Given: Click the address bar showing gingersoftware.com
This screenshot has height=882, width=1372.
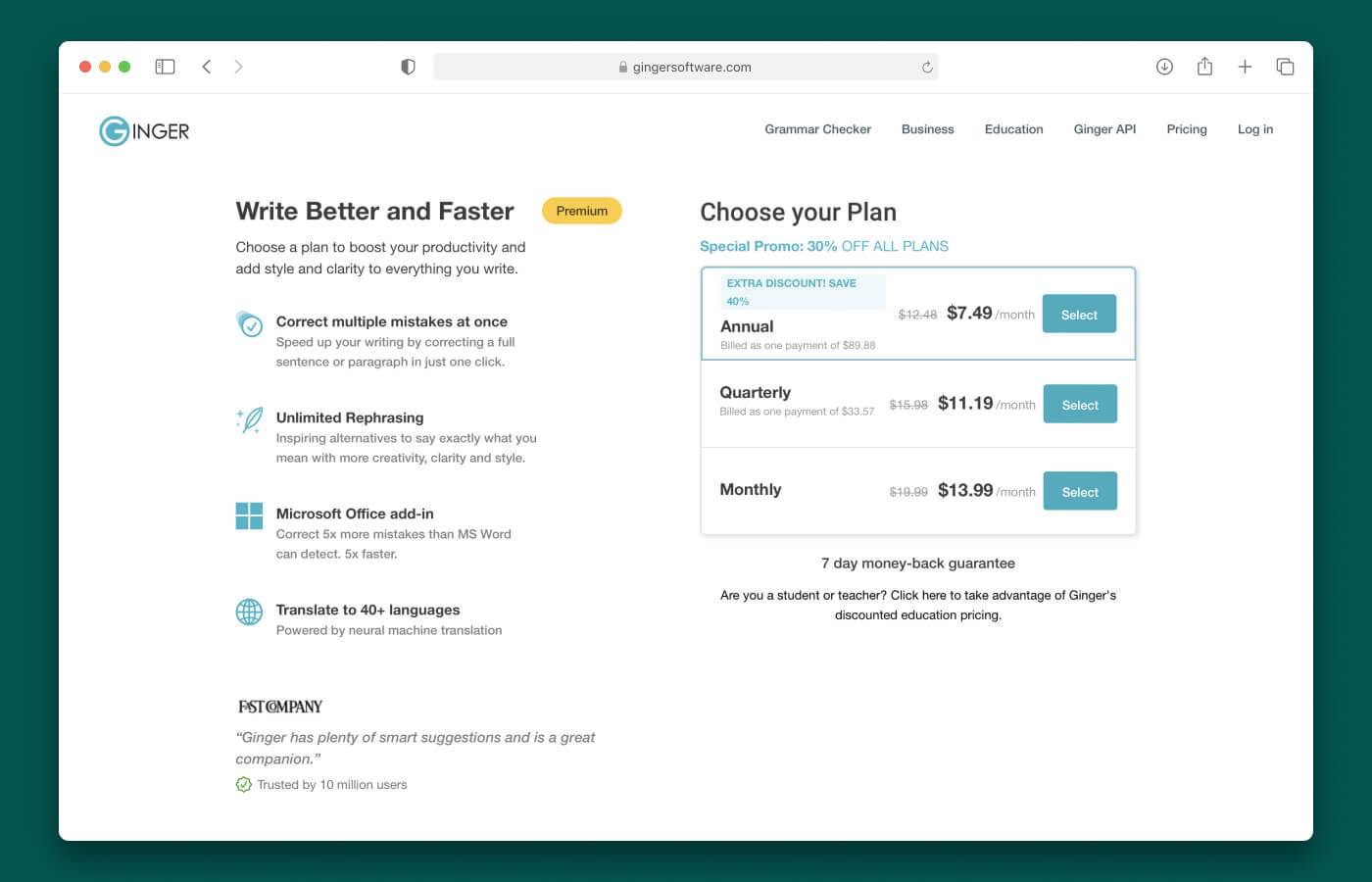Looking at the screenshot, I should pyautogui.click(x=686, y=67).
